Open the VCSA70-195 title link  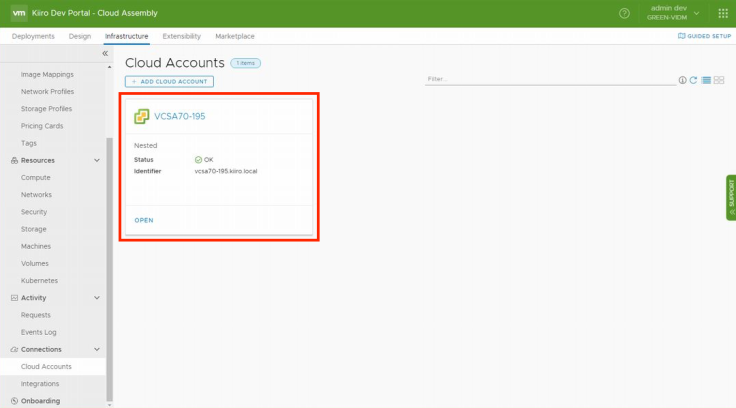click(179, 116)
